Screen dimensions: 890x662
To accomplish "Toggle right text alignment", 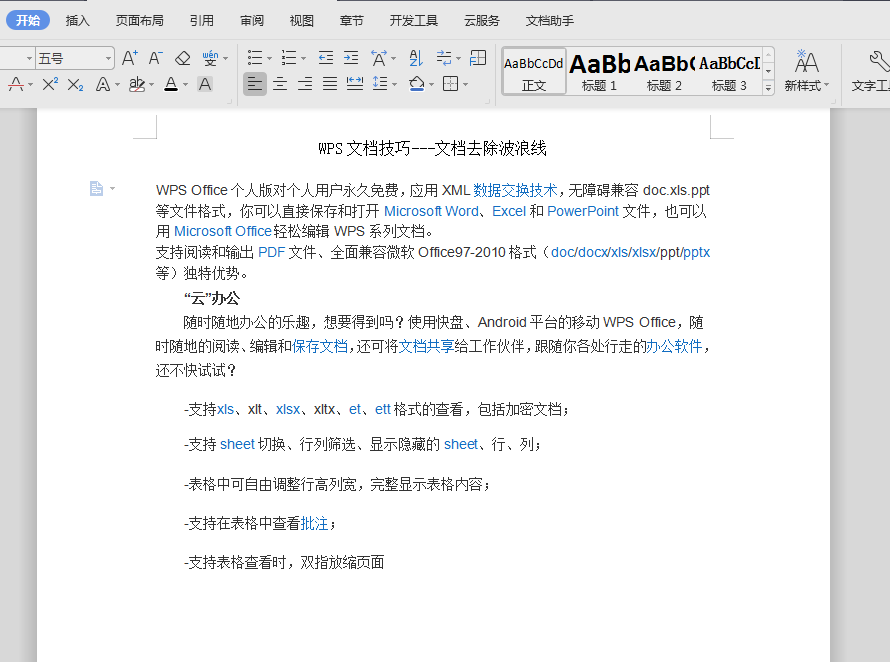I will pos(305,85).
